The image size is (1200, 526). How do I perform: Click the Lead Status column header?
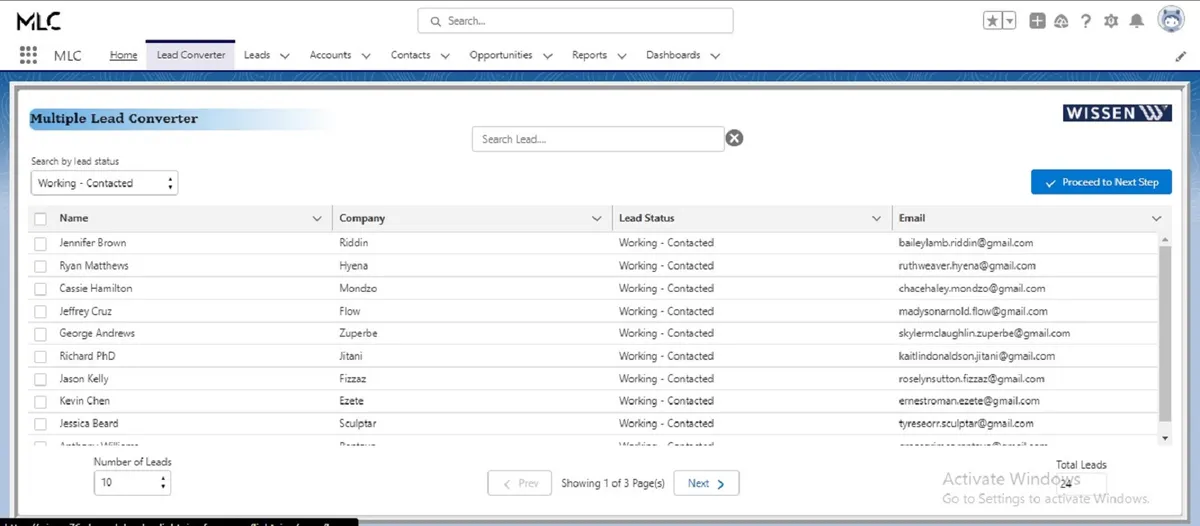point(752,218)
